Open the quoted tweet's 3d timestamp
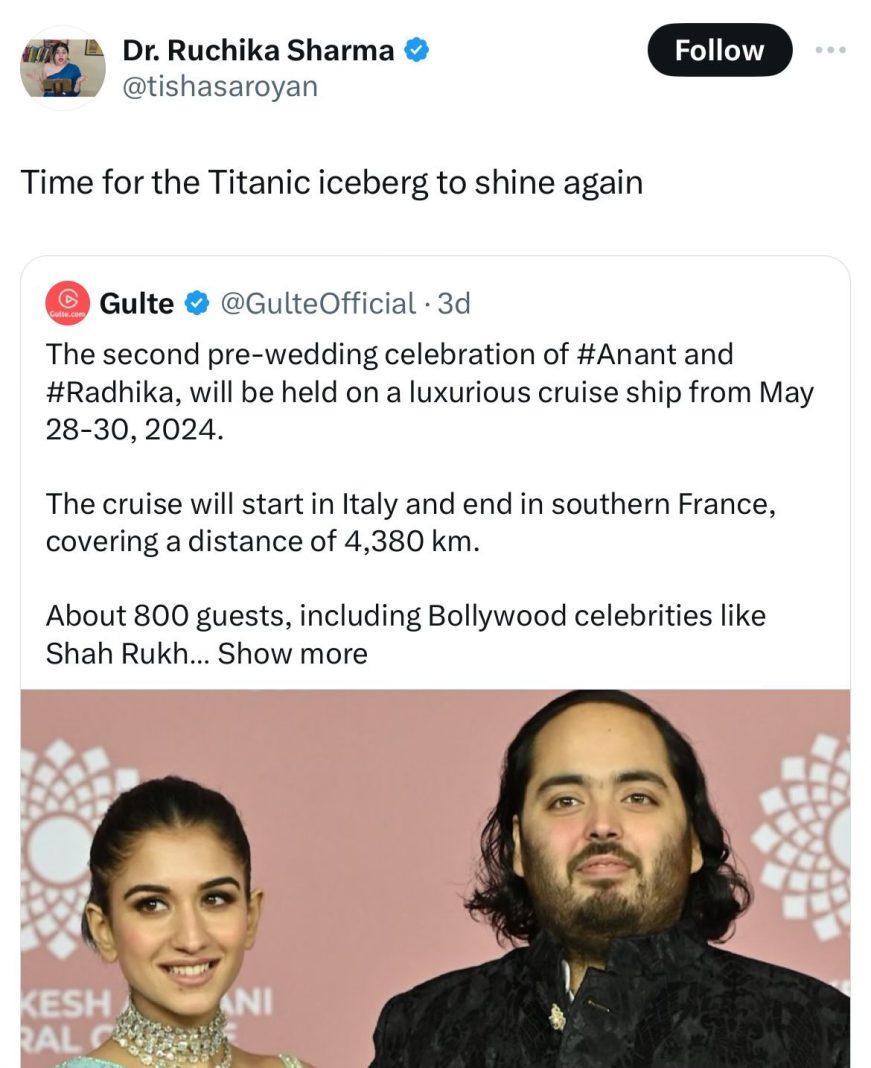Screen dimensions: 871x1068 click(455, 303)
